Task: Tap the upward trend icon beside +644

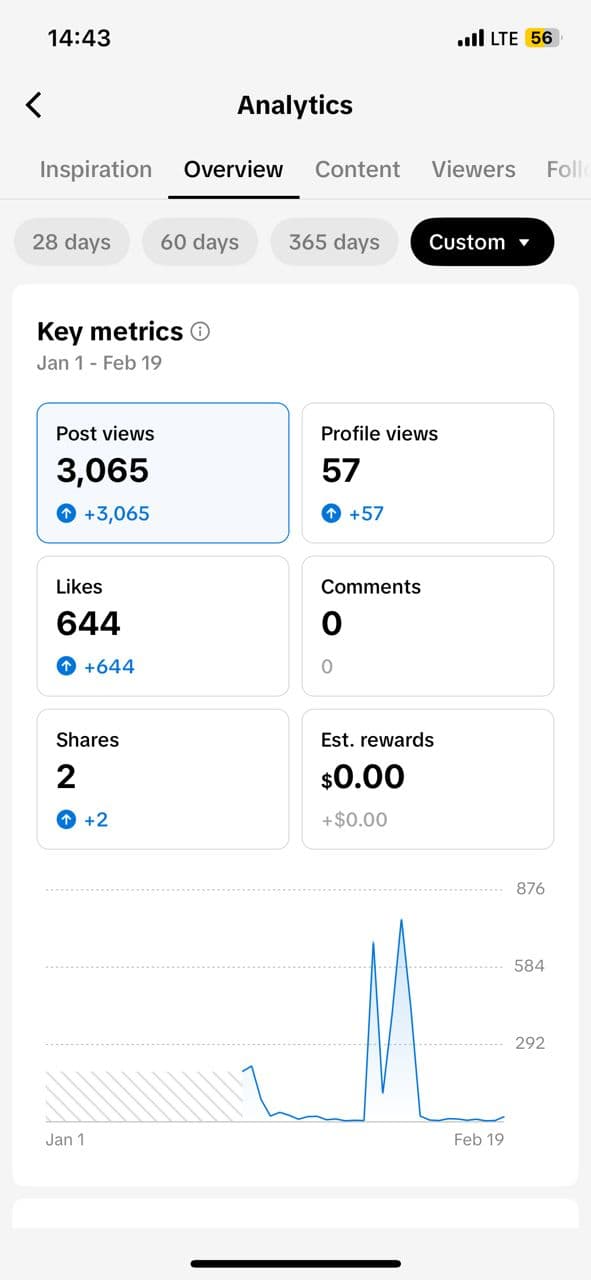Action: click(67, 666)
